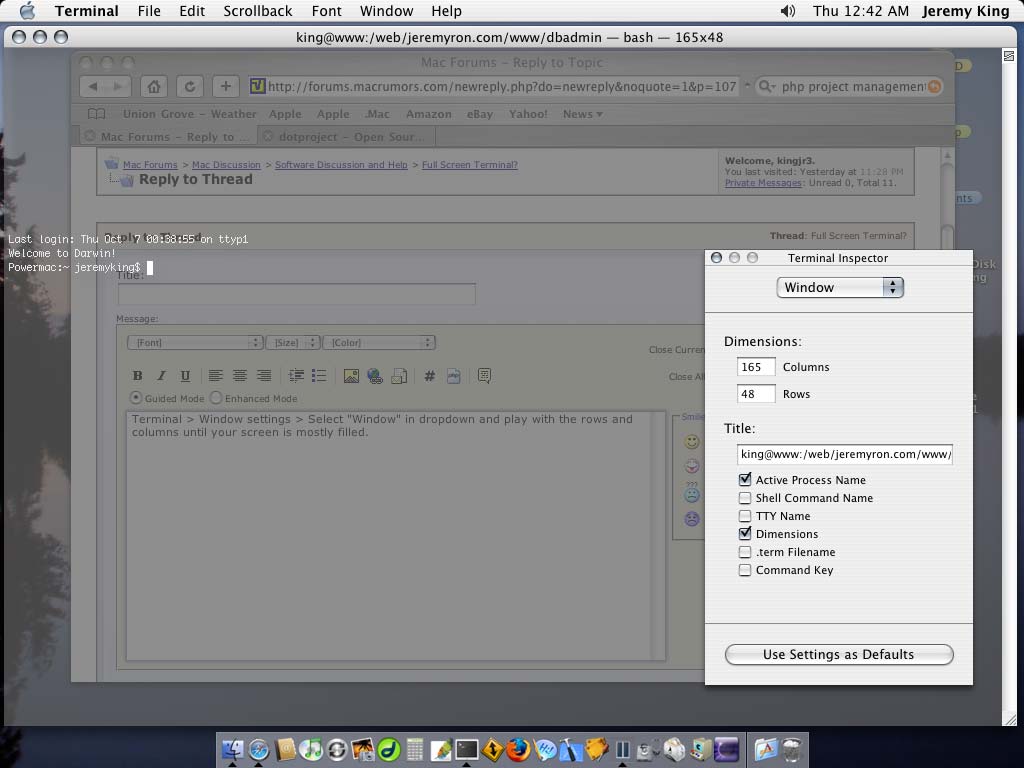Click Use Settings as Defaults button
This screenshot has height=768, width=1024.
click(x=839, y=654)
